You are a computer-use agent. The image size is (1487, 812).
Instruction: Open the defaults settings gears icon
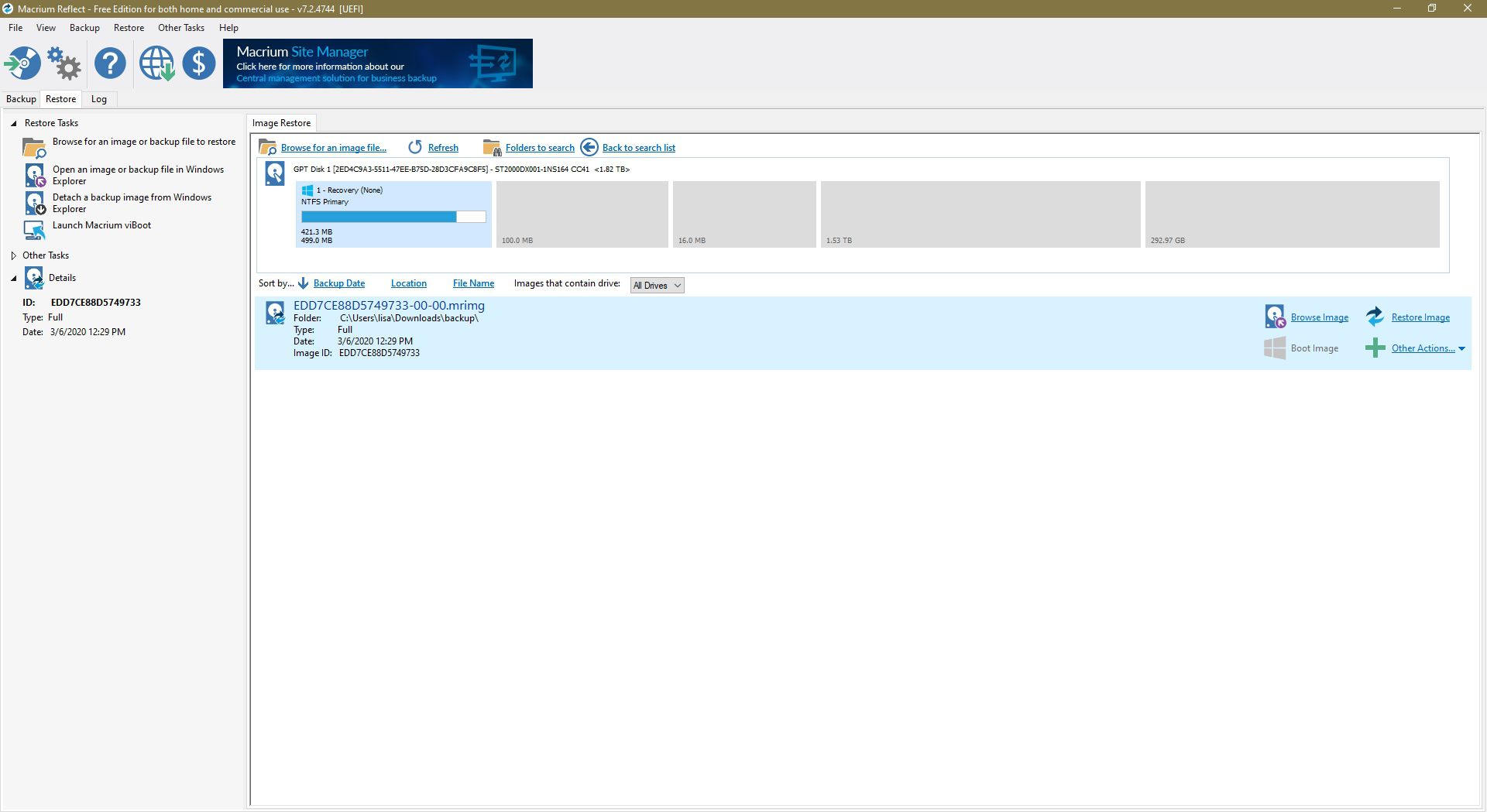pyautogui.click(x=64, y=63)
